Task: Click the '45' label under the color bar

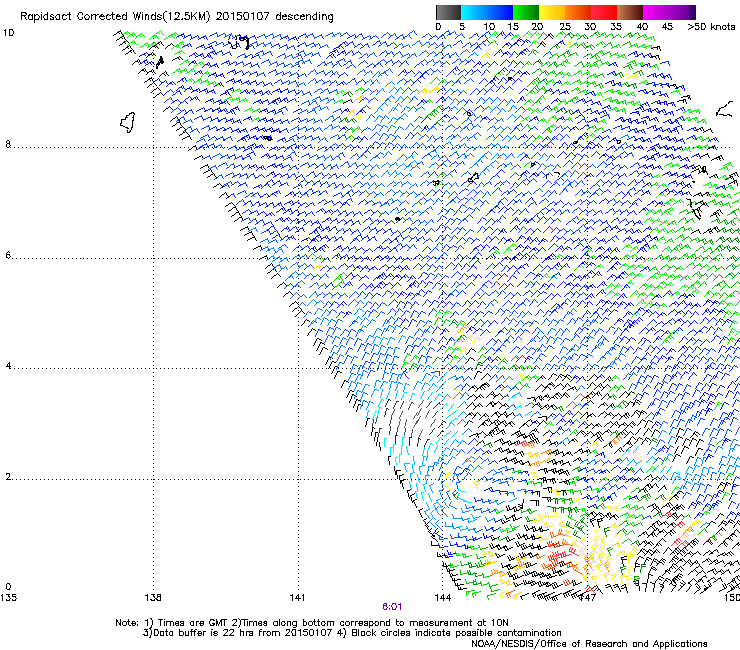Action: pyautogui.click(x=667, y=27)
